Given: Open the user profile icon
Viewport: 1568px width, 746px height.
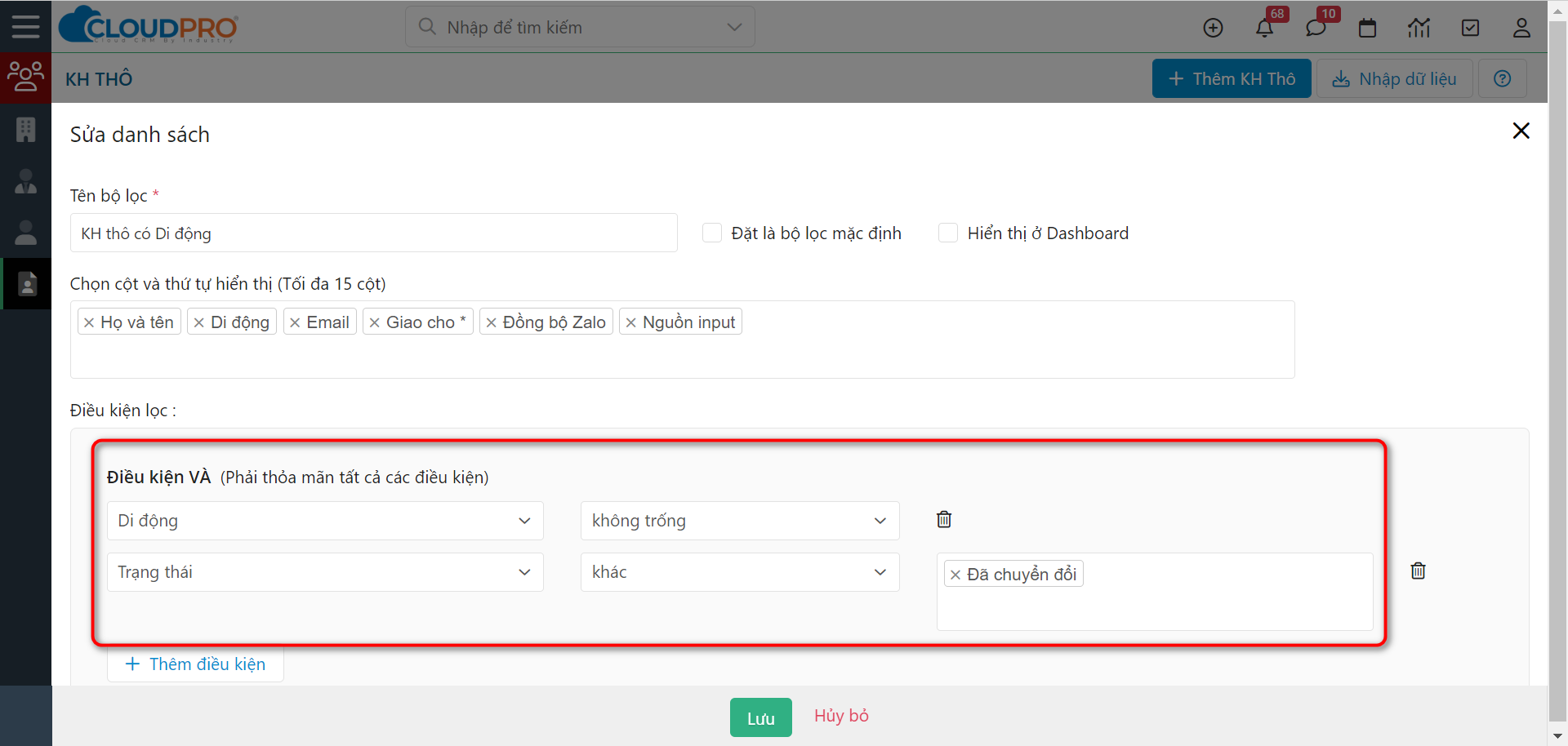Looking at the screenshot, I should click(x=1521, y=28).
